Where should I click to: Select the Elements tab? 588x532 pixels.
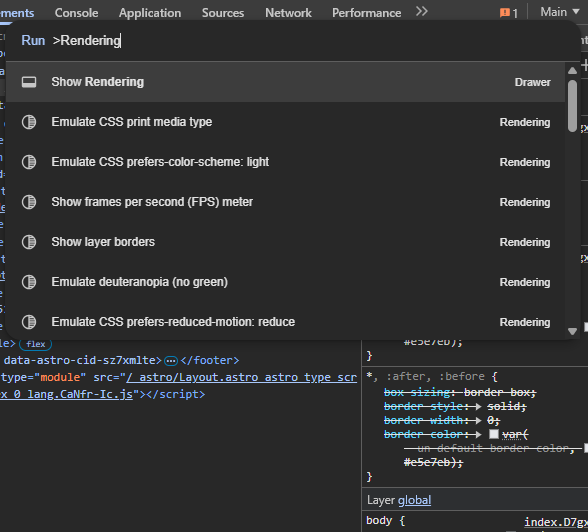tap(17, 13)
